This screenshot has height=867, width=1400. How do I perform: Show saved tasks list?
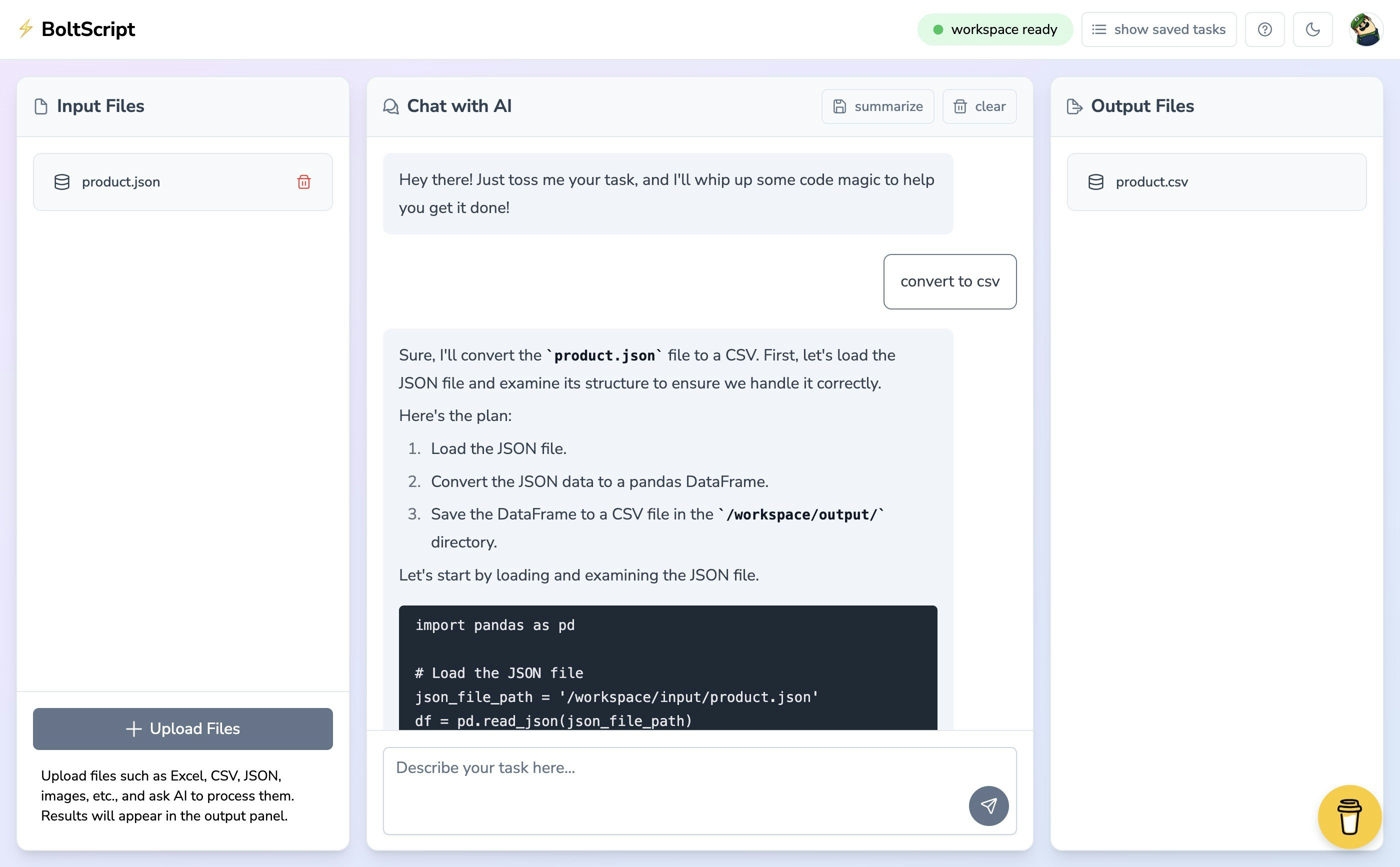click(1158, 29)
